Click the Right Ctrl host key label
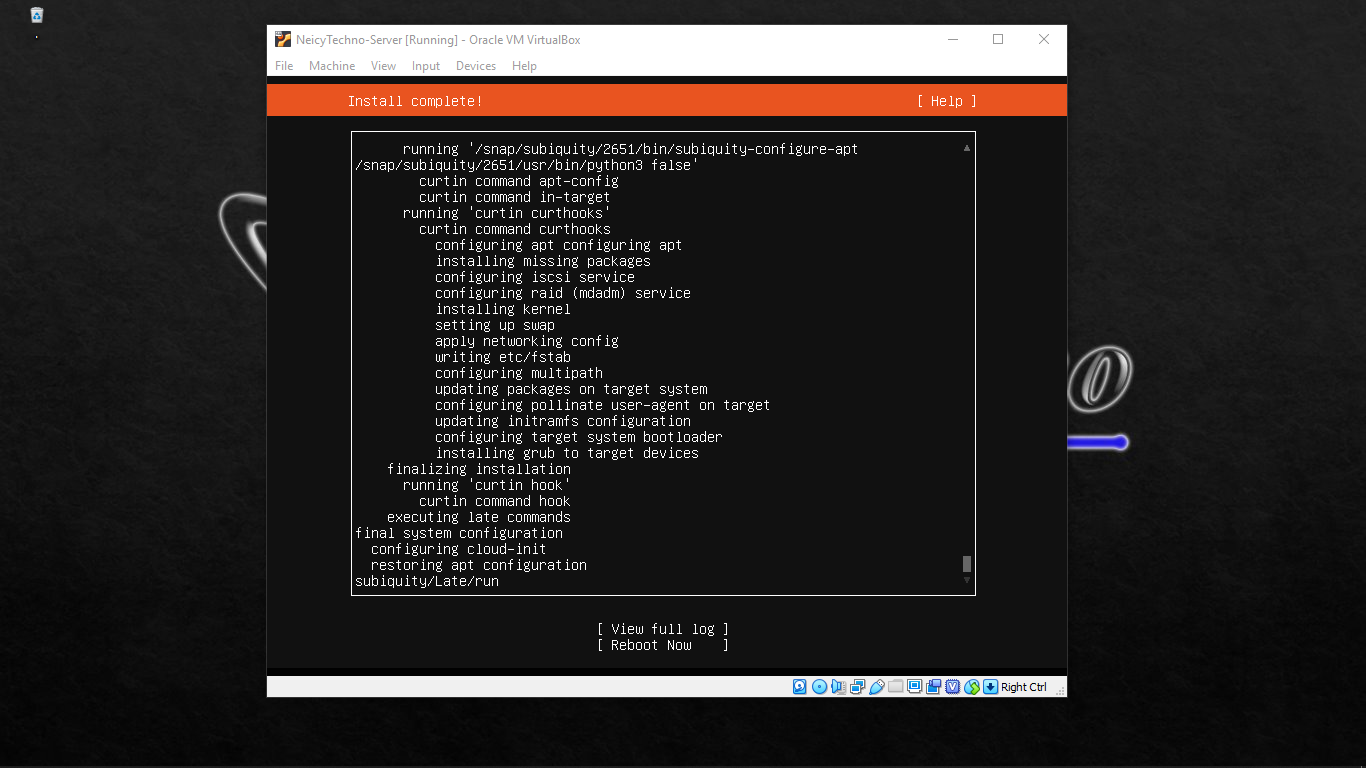This screenshot has height=768, width=1366. click(x=1024, y=687)
